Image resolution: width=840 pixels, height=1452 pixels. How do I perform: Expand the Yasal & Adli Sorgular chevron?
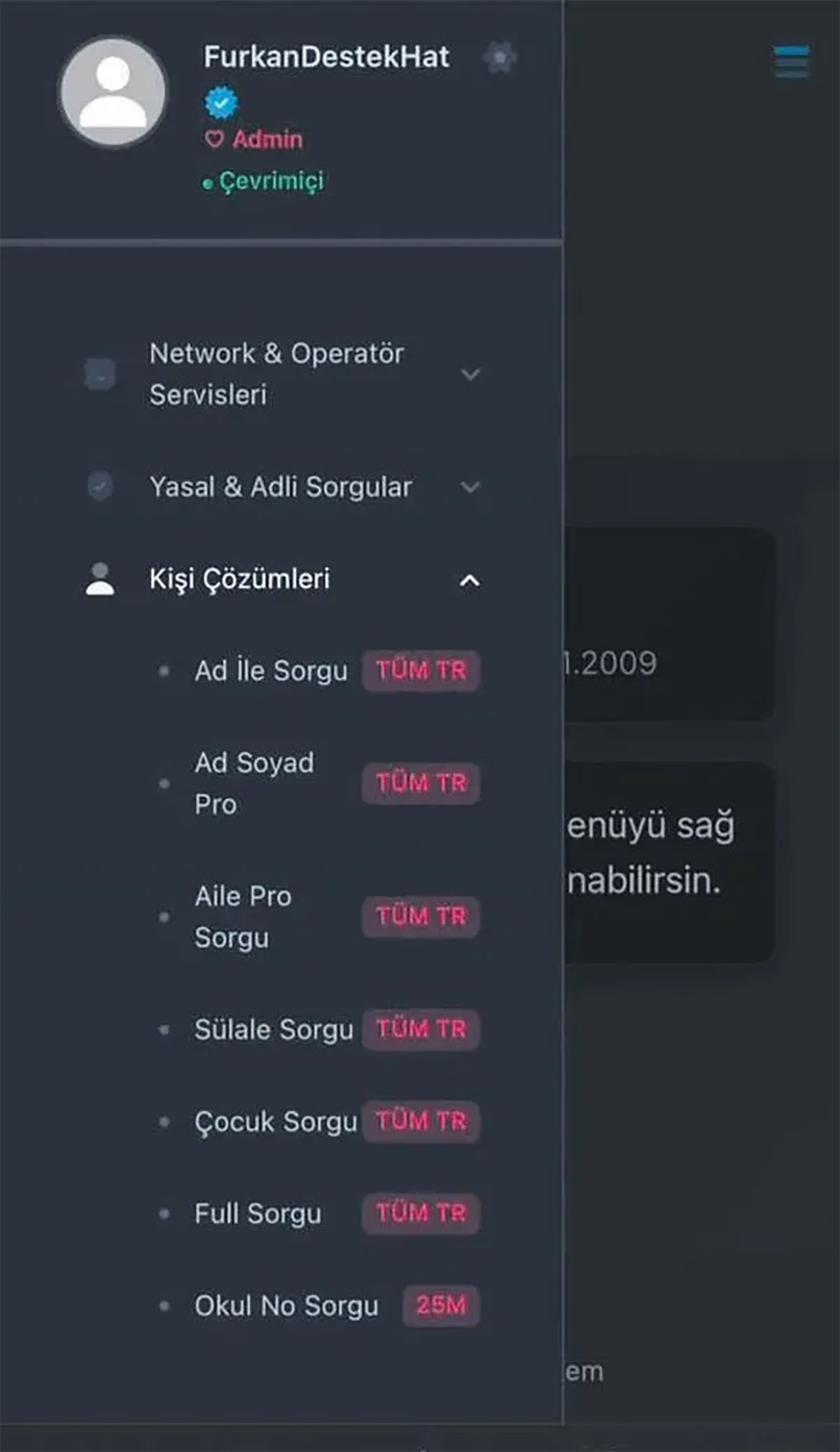click(470, 487)
